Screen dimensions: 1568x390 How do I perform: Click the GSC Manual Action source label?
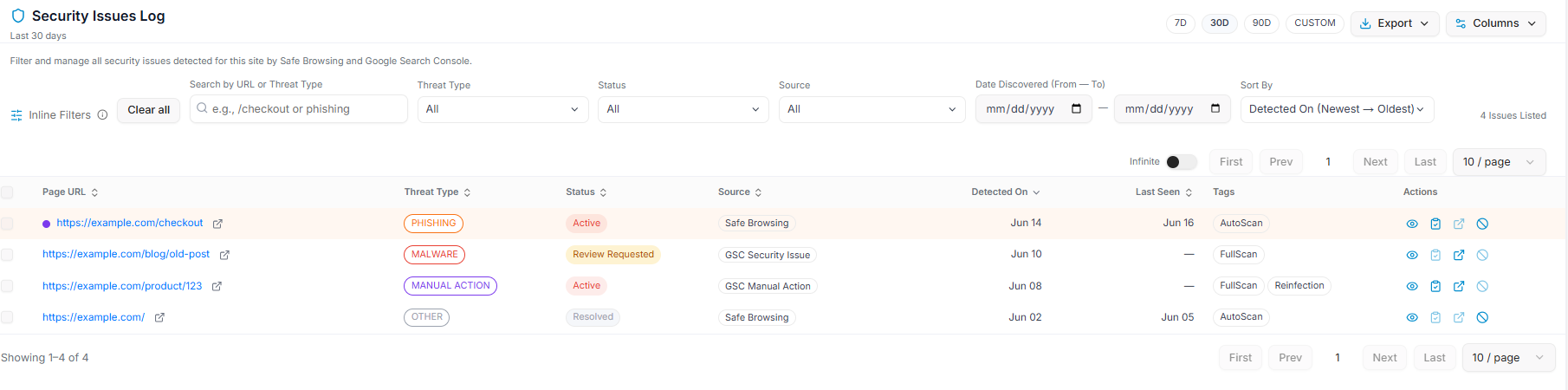click(768, 286)
